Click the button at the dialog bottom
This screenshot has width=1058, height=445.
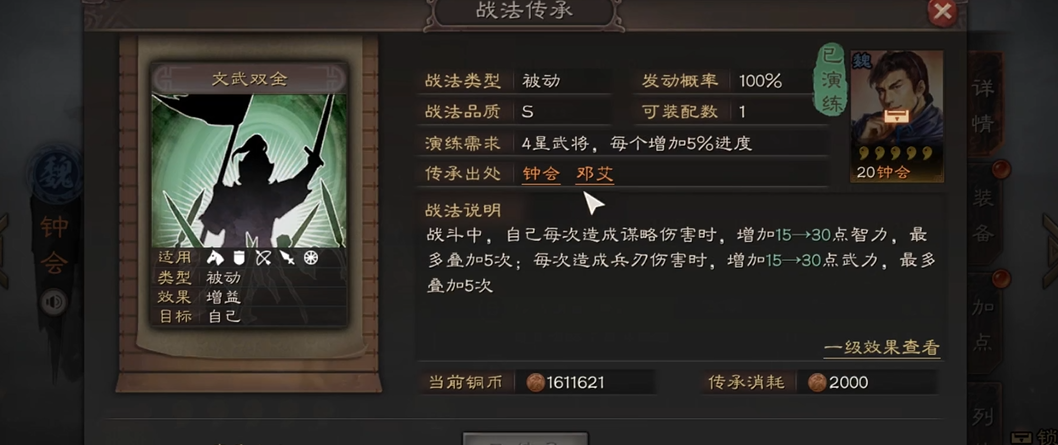(525, 438)
